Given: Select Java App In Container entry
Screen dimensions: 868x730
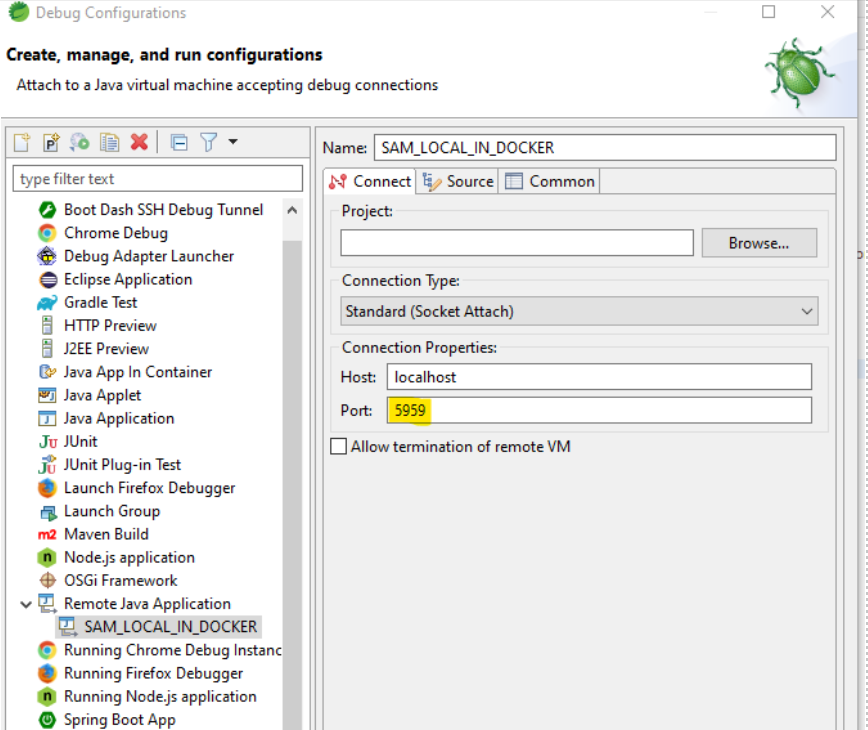Looking at the screenshot, I should pyautogui.click(x=138, y=372).
